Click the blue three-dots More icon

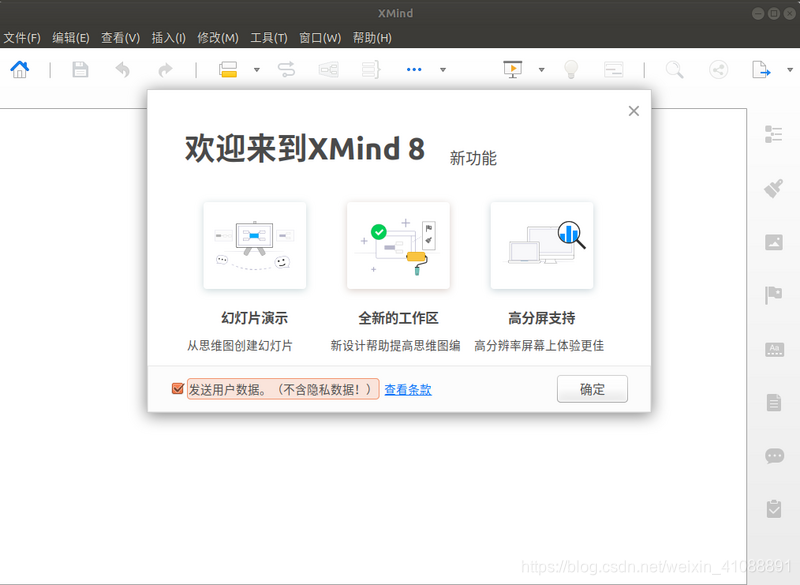[414, 69]
